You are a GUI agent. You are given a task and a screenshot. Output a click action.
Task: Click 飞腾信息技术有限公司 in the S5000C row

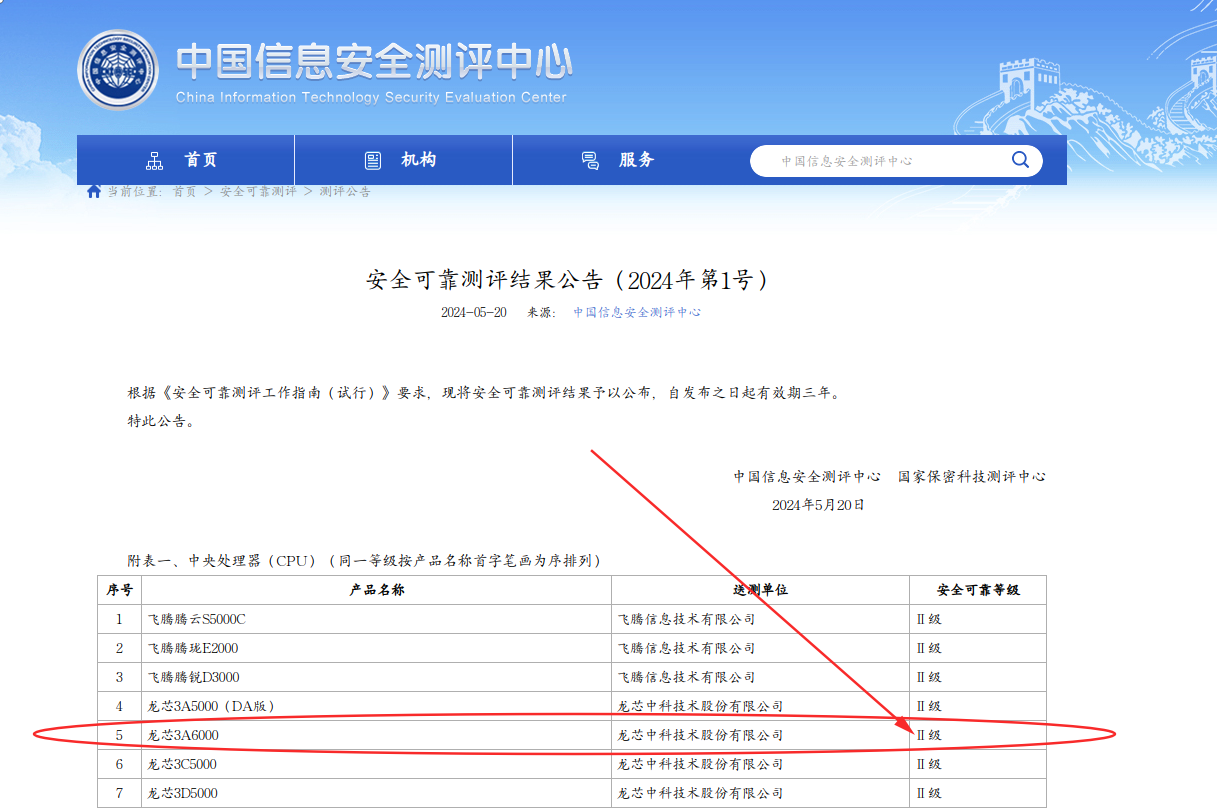click(x=687, y=619)
